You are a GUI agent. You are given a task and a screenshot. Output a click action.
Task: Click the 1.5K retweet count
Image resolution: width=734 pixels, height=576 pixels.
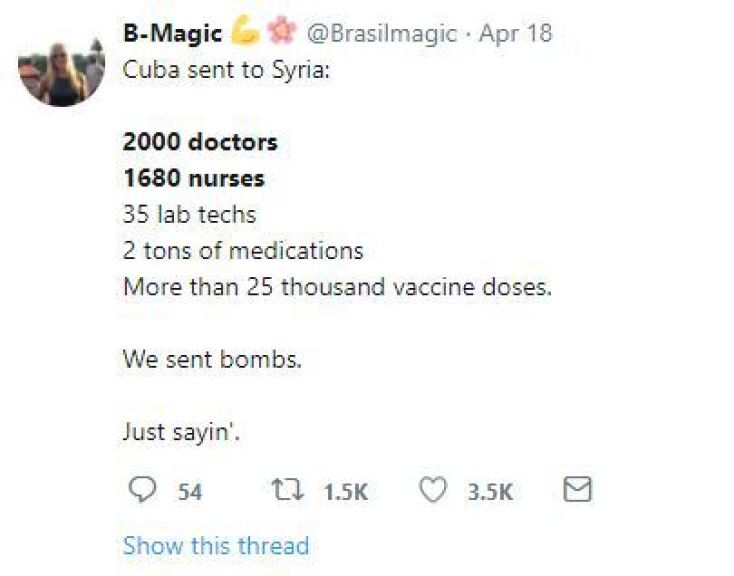coord(346,492)
